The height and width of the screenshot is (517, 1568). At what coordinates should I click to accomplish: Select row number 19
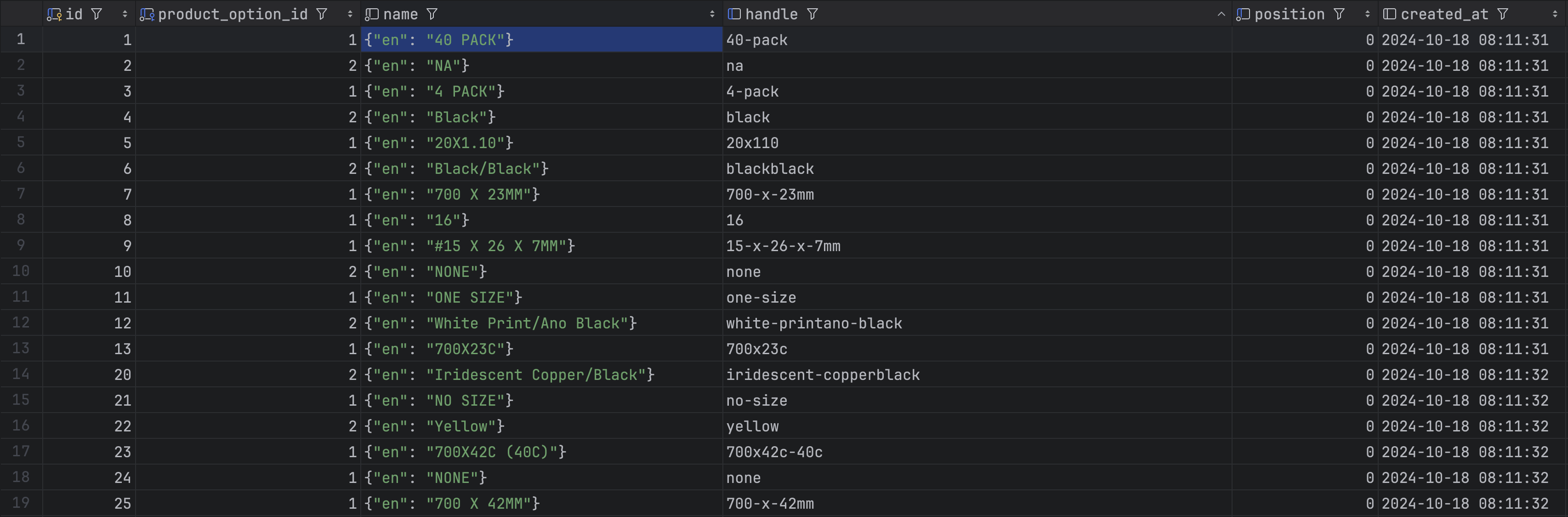point(21,503)
